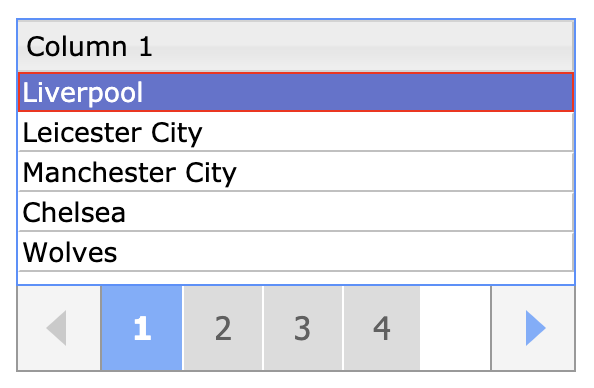Click the partially visible row under Wolves
594x388 pixels.
(x=296, y=278)
